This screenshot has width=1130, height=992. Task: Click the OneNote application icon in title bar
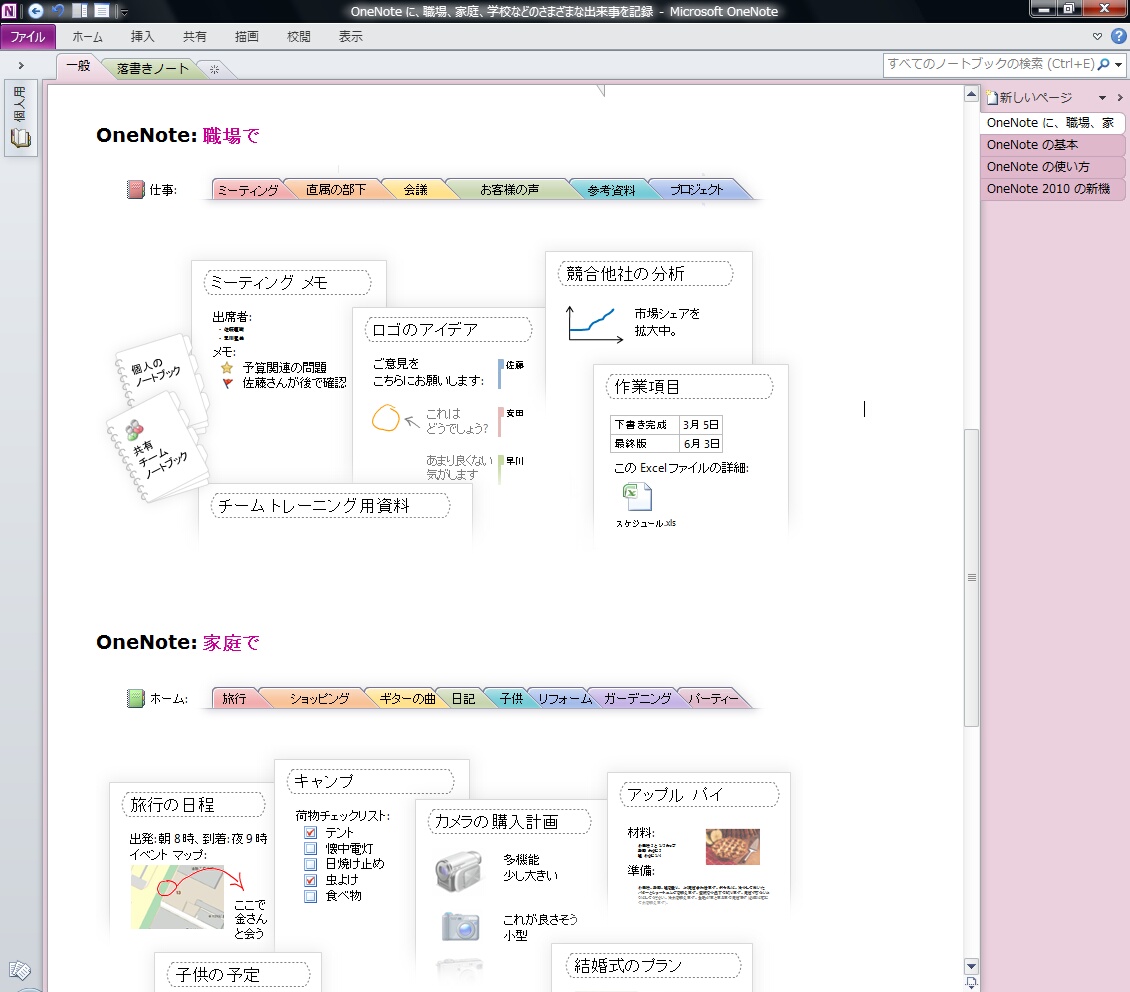(x=9, y=11)
